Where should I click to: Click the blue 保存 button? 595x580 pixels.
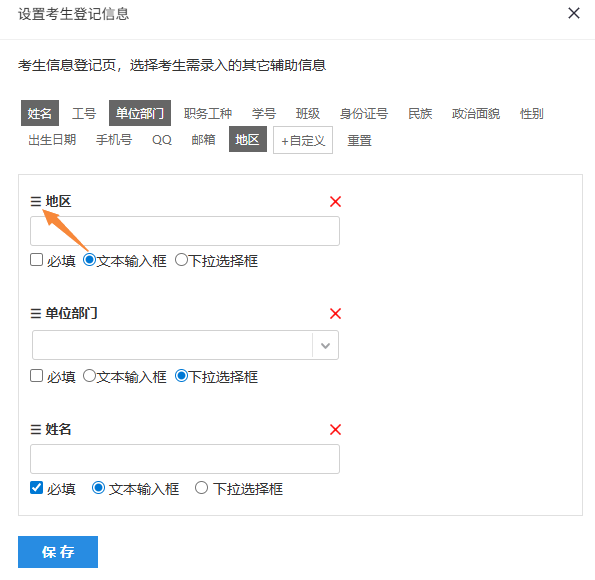(58, 552)
